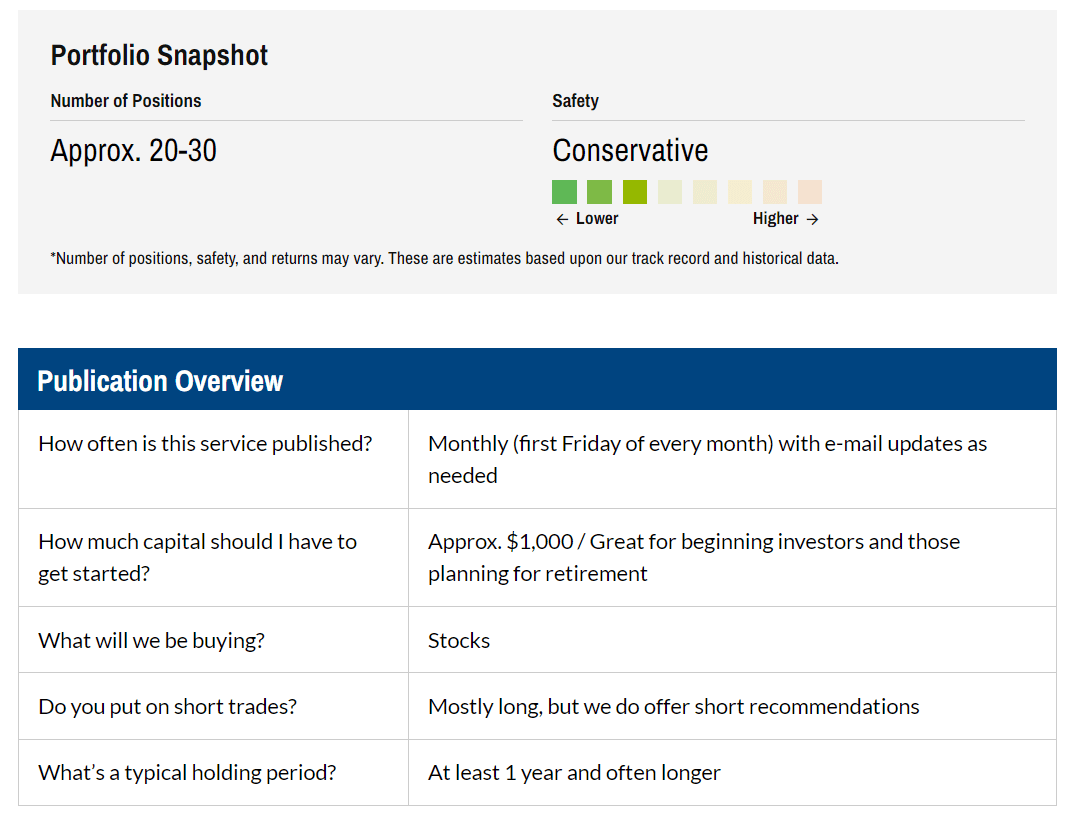Click the 'Stocks' answer cell
1076x818 pixels.
click(459, 640)
